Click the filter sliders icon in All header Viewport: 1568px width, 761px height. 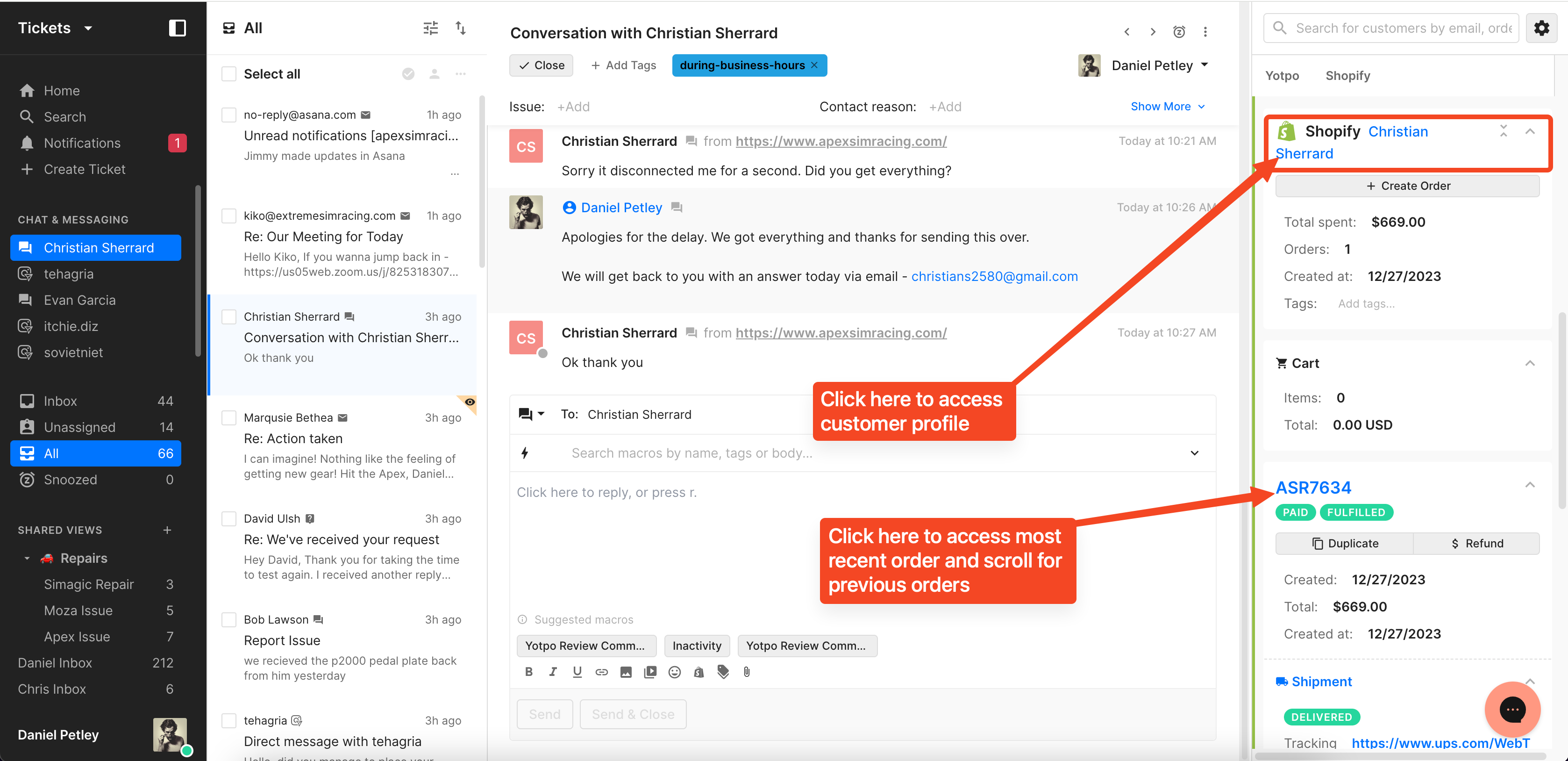click(430, 28)
